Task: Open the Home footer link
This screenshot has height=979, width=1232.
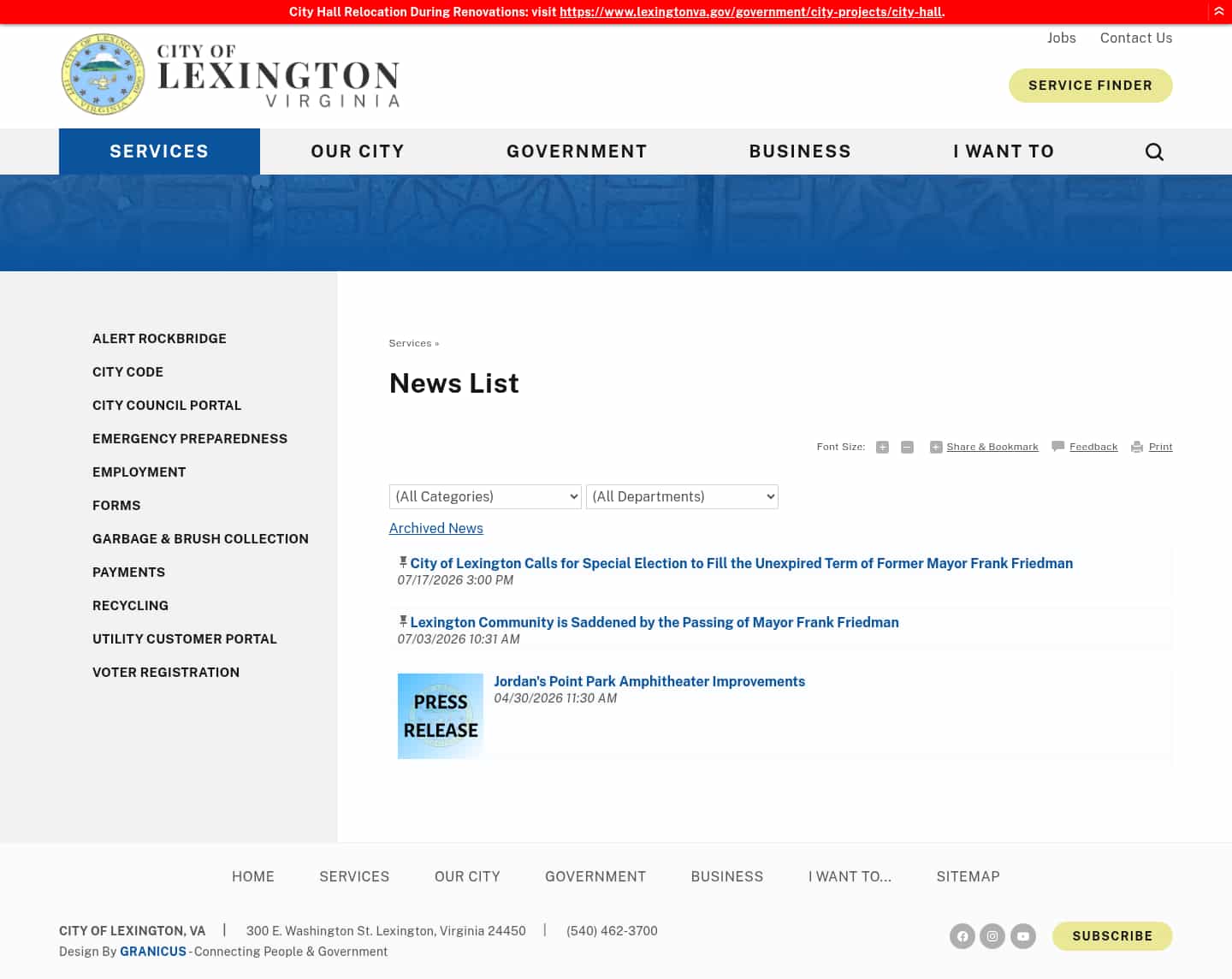Action: [x=253, y=876]
